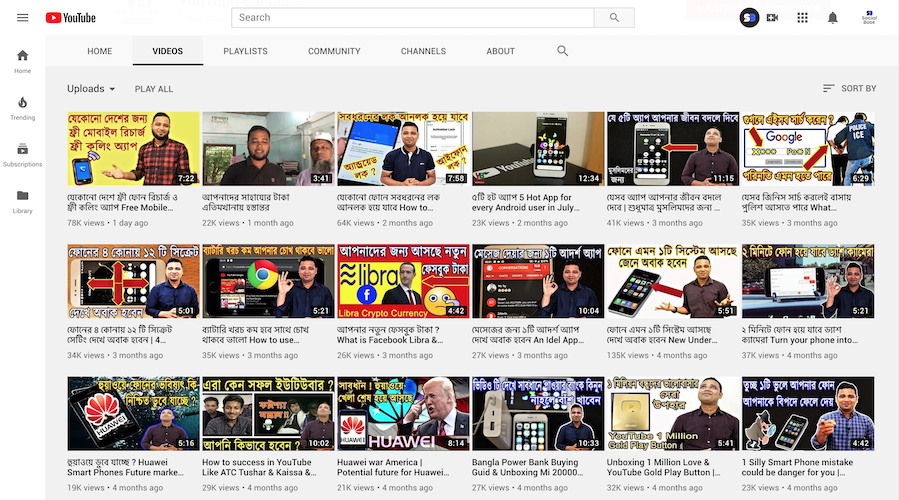Open 'Bangla Power Bank Buying Guid' title
899x500 pixels.
(527, 467)
